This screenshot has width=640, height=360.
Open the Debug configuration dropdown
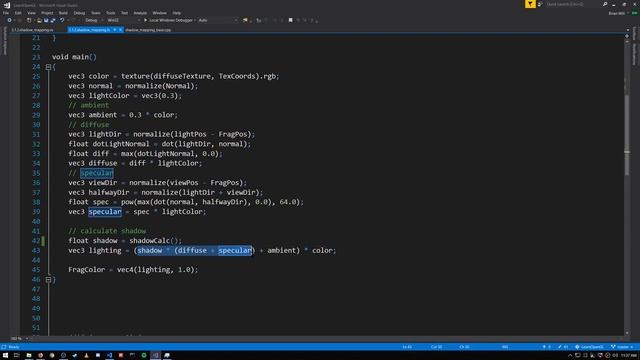pos(93,20)
